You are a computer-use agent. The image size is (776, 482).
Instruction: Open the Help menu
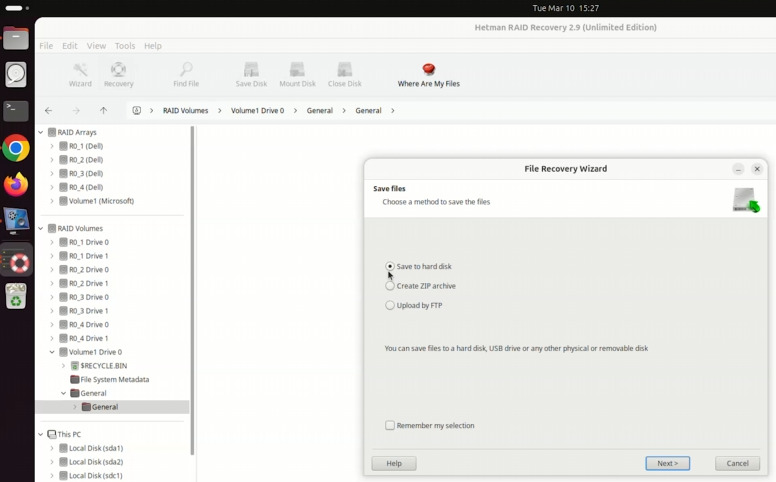pos(153,46)
